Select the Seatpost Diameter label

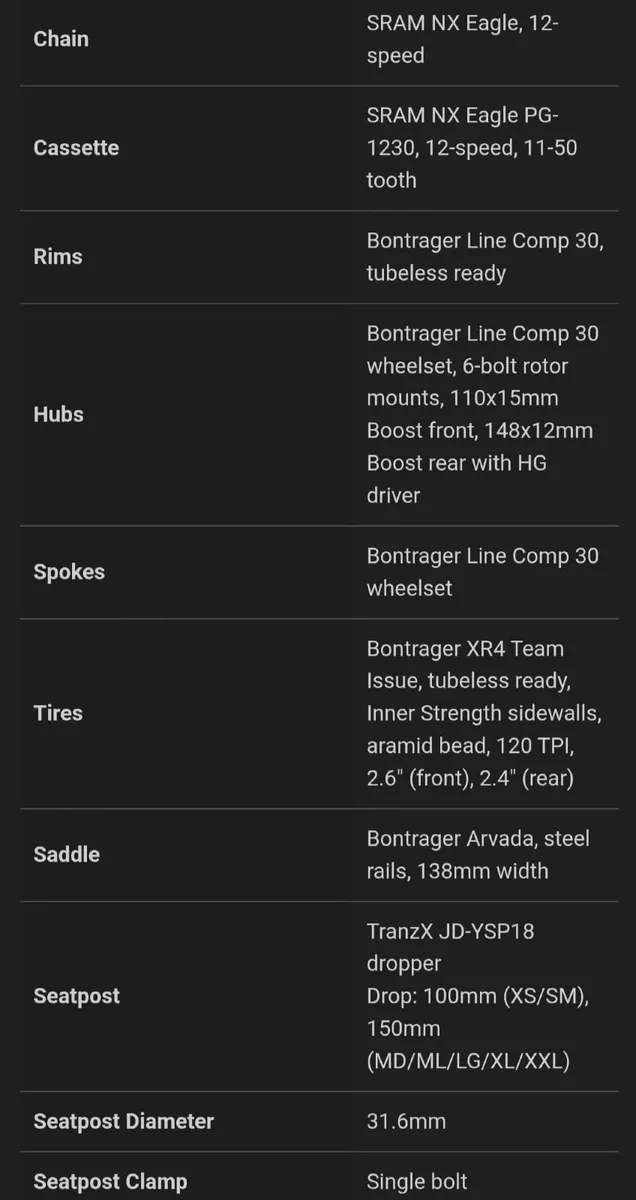(124, 1121)
